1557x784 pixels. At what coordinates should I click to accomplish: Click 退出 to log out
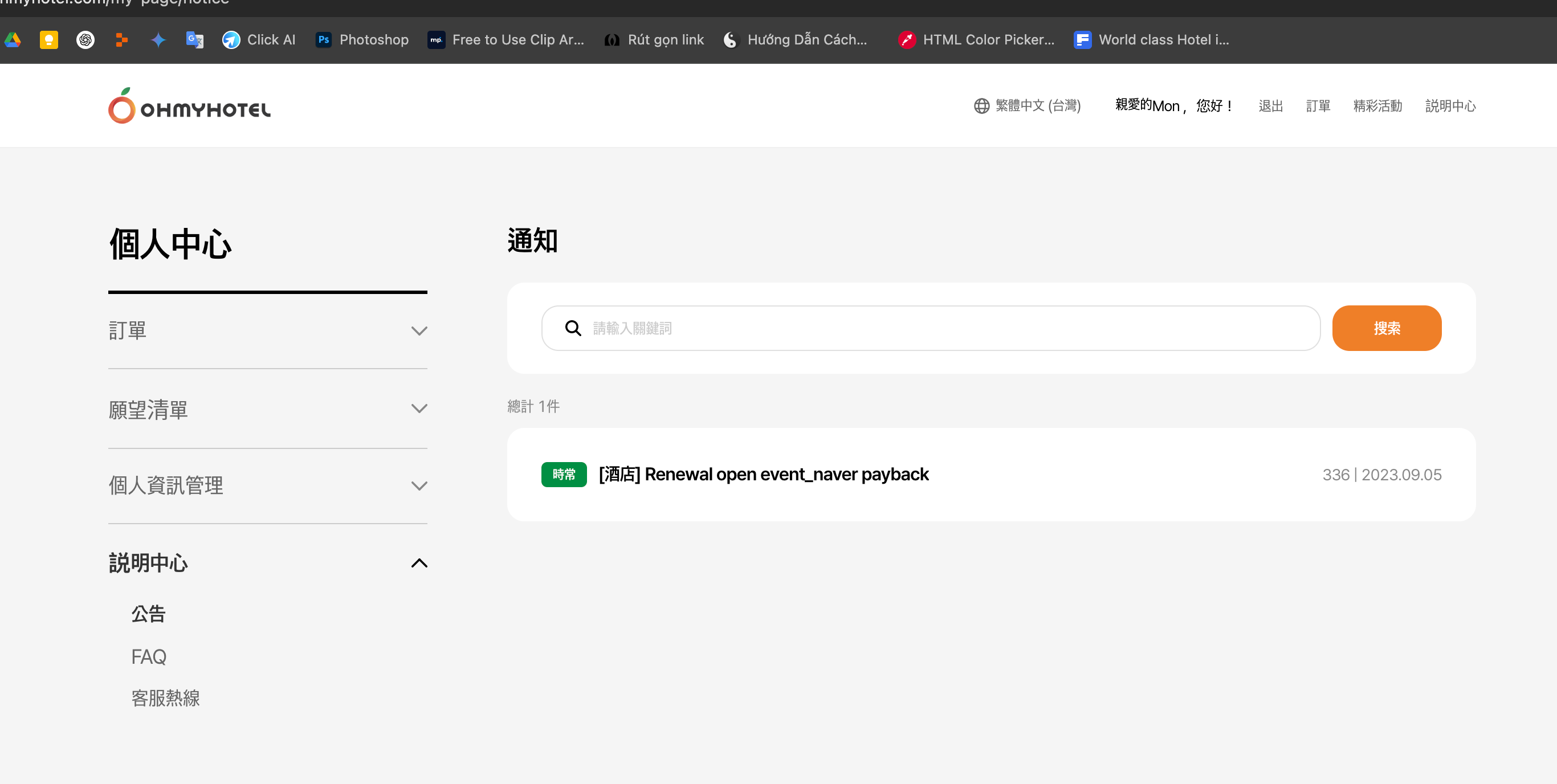click(1270, 106)
